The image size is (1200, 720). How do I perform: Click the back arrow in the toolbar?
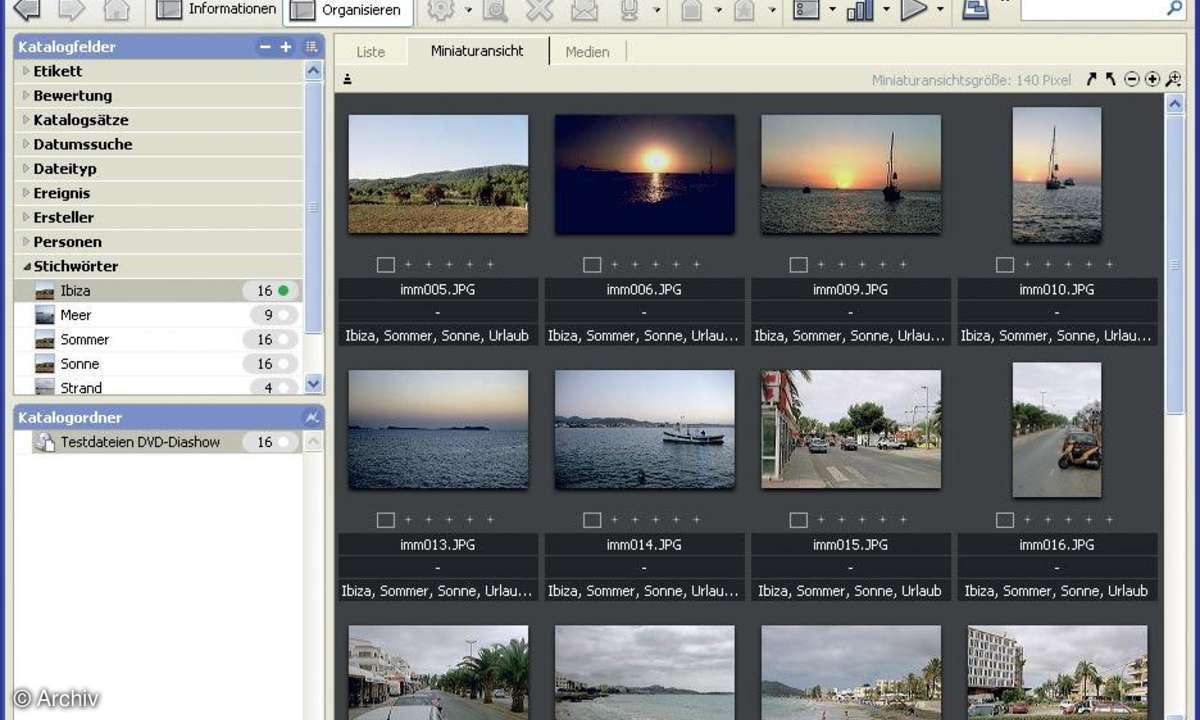click(27, 10)
